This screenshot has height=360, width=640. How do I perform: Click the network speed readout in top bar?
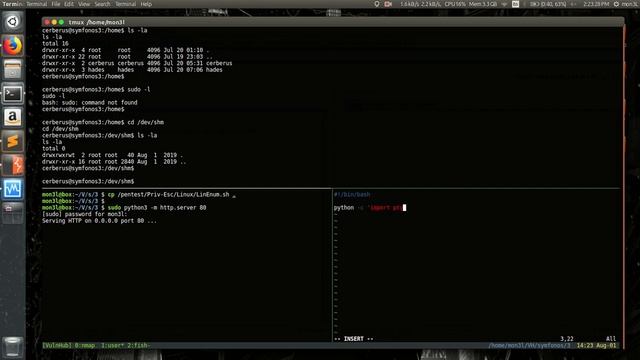pyautogui.click(x=420, y=4)
